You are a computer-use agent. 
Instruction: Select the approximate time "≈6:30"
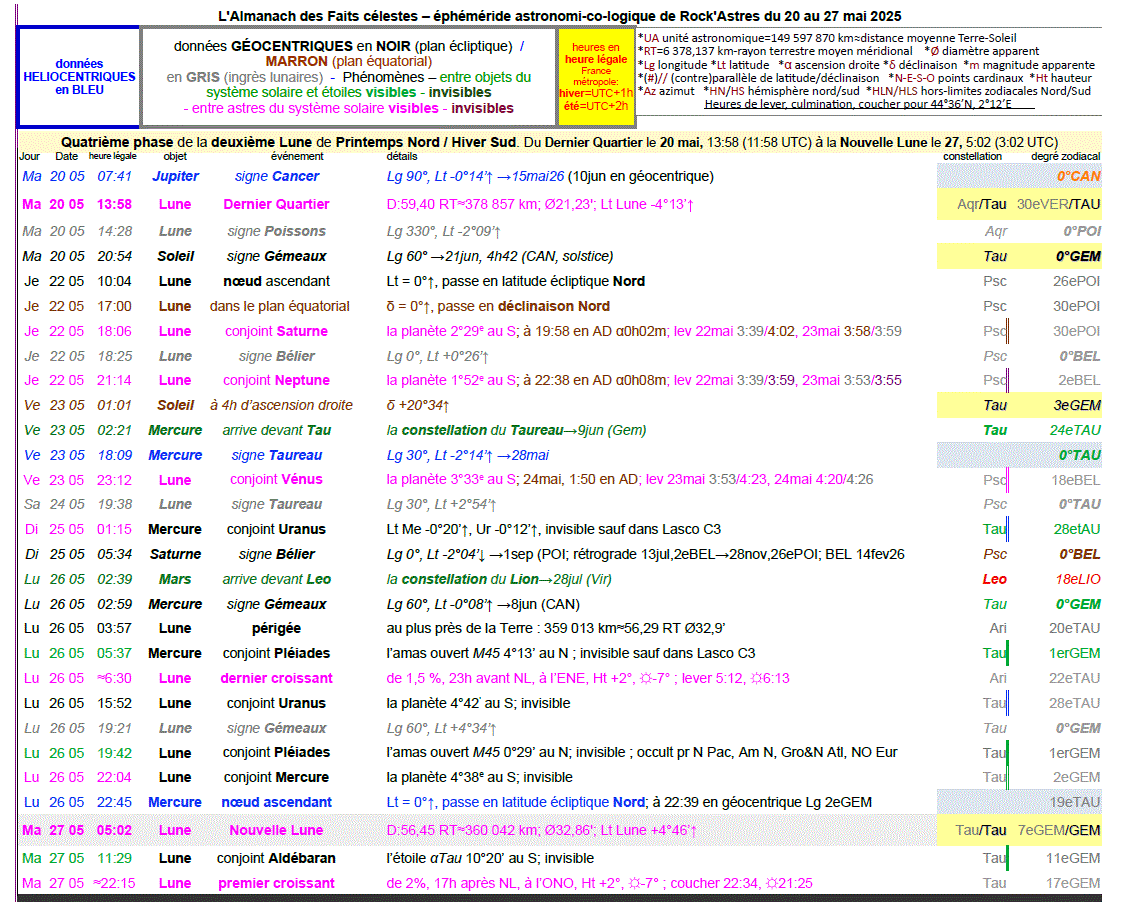pyautogui.click(x=114, y=678)
